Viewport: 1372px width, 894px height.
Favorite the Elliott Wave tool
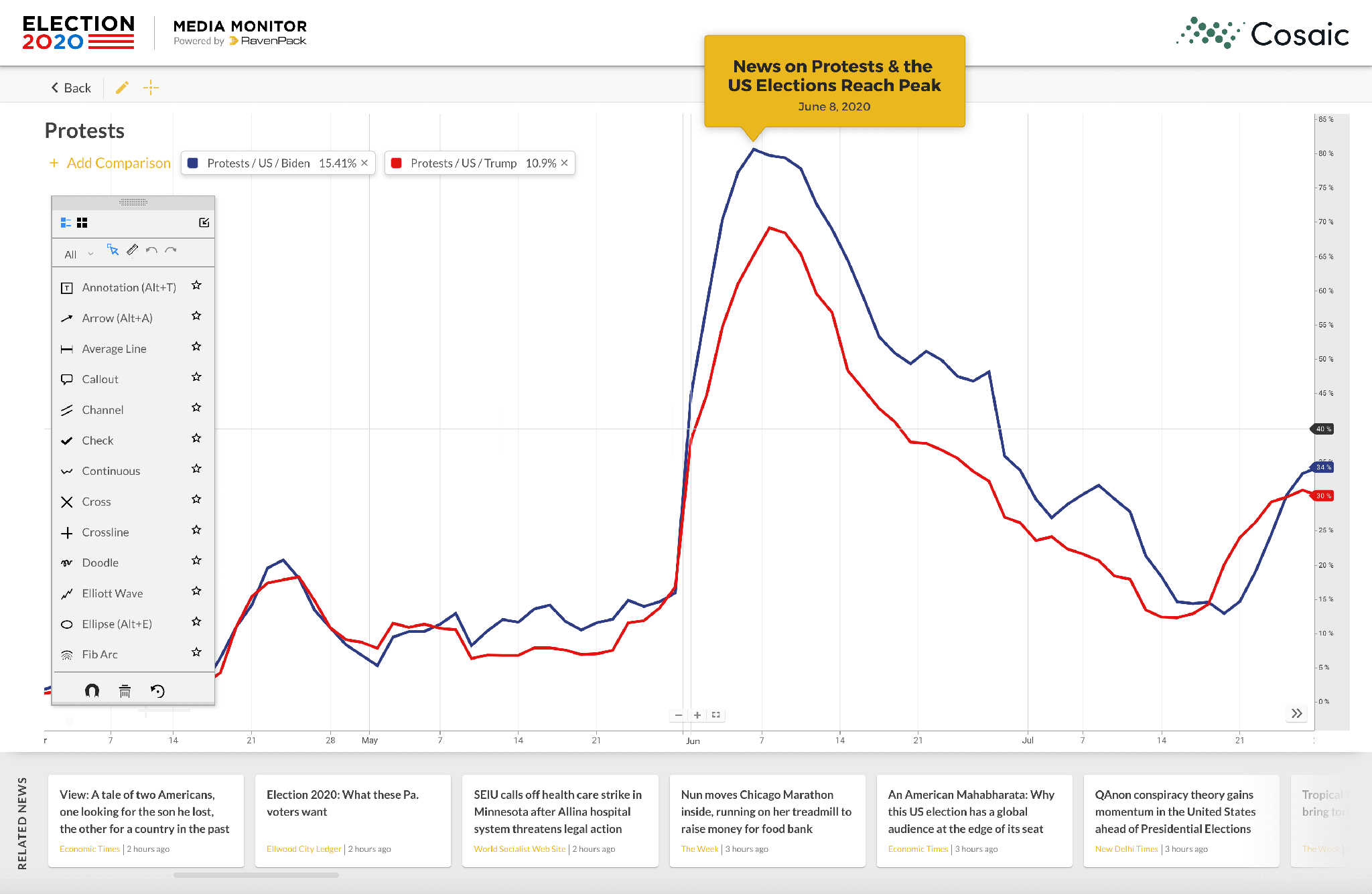196,591
